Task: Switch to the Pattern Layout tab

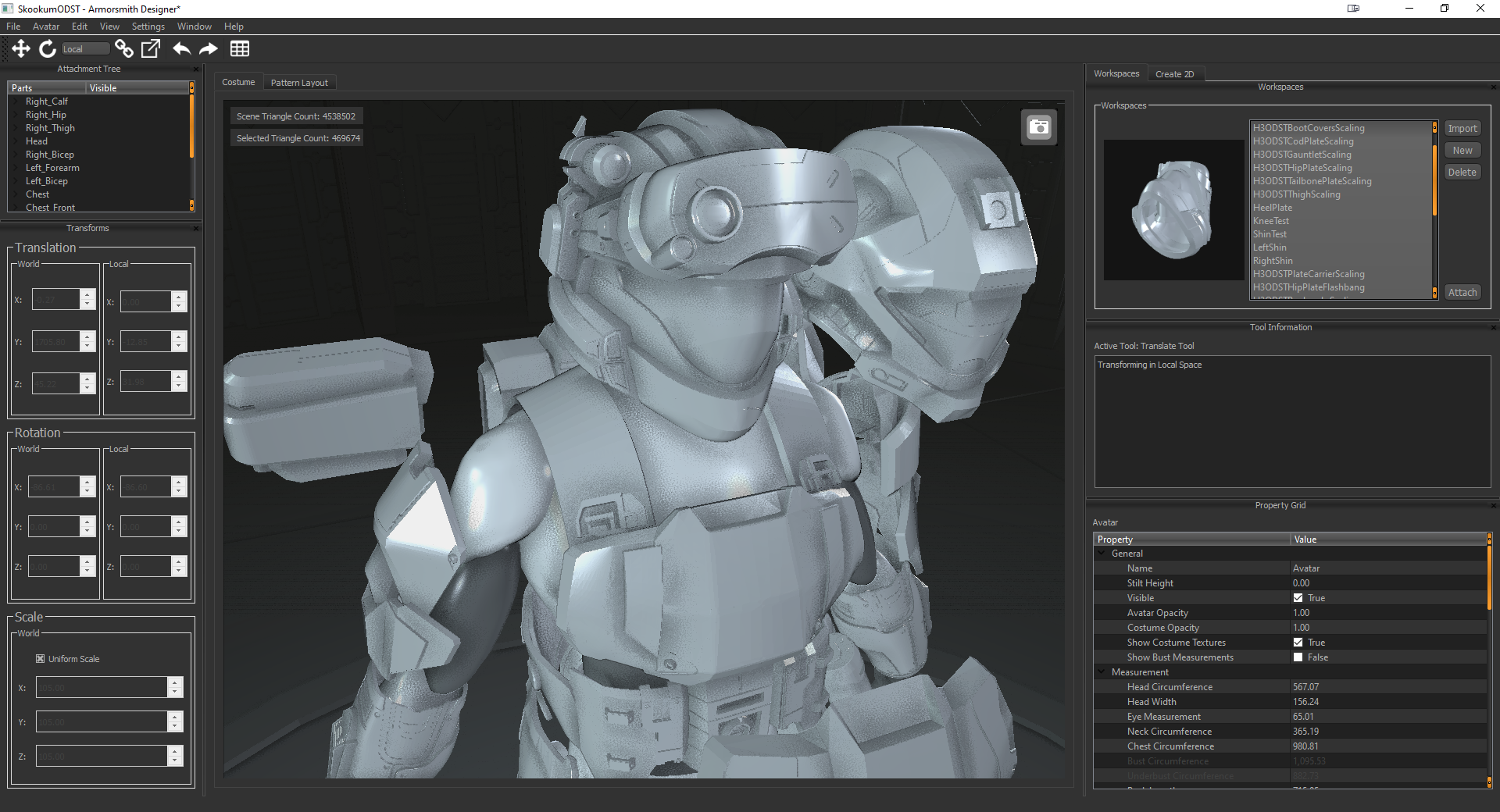Action: (x=299, y=83)
